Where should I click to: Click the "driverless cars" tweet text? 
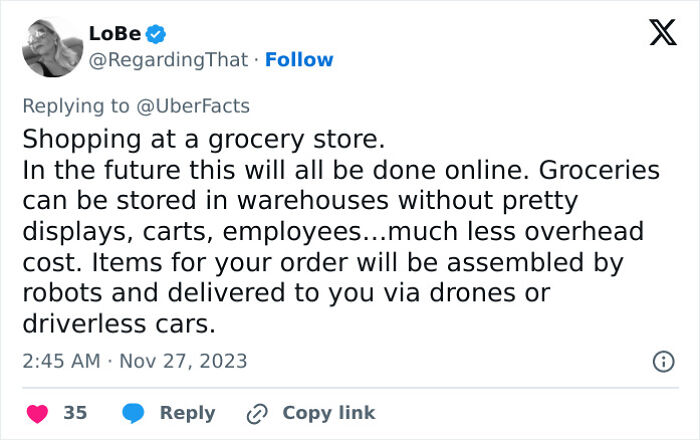116,325
